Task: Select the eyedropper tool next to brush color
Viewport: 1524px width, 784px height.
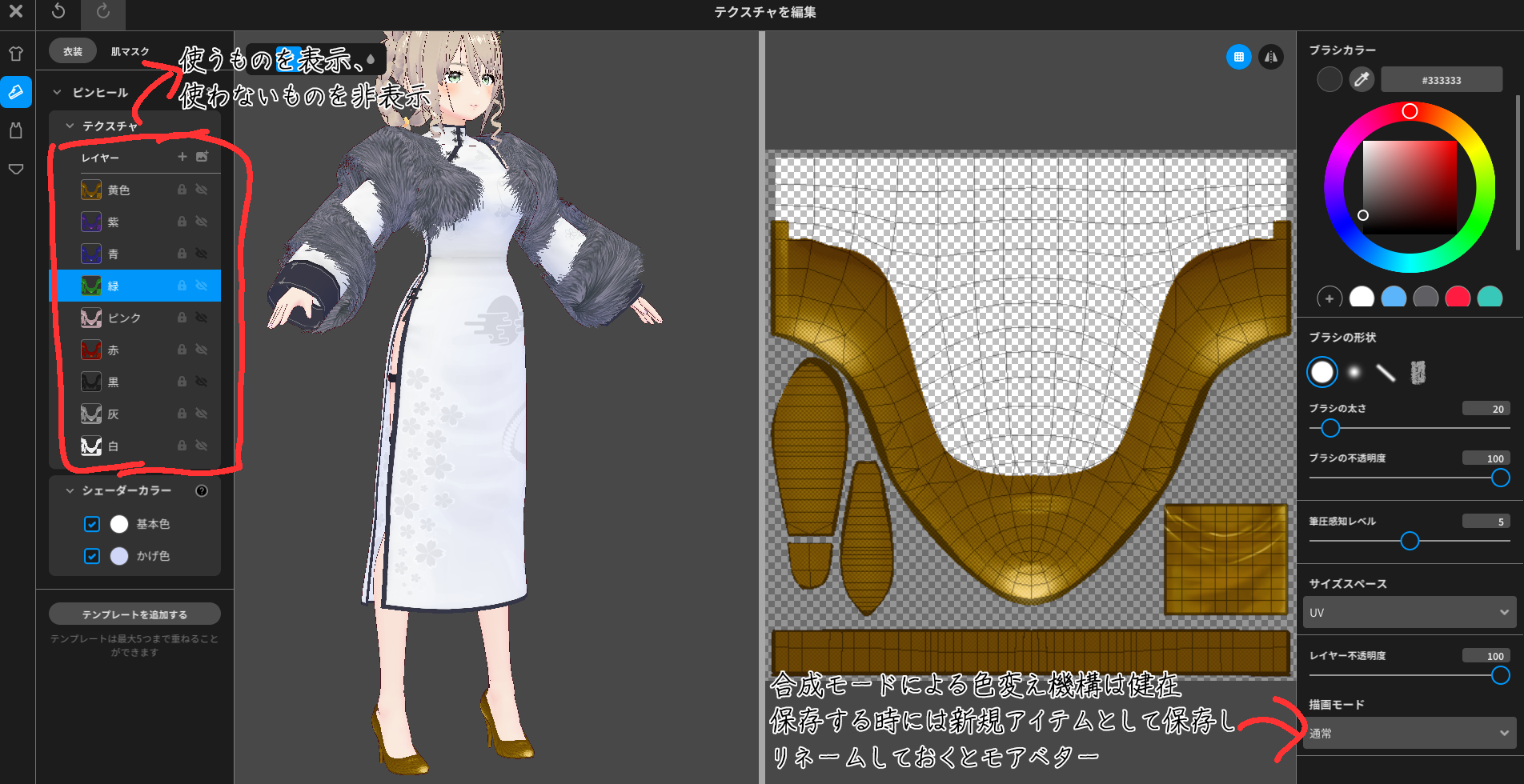Action: [1360, 79]
